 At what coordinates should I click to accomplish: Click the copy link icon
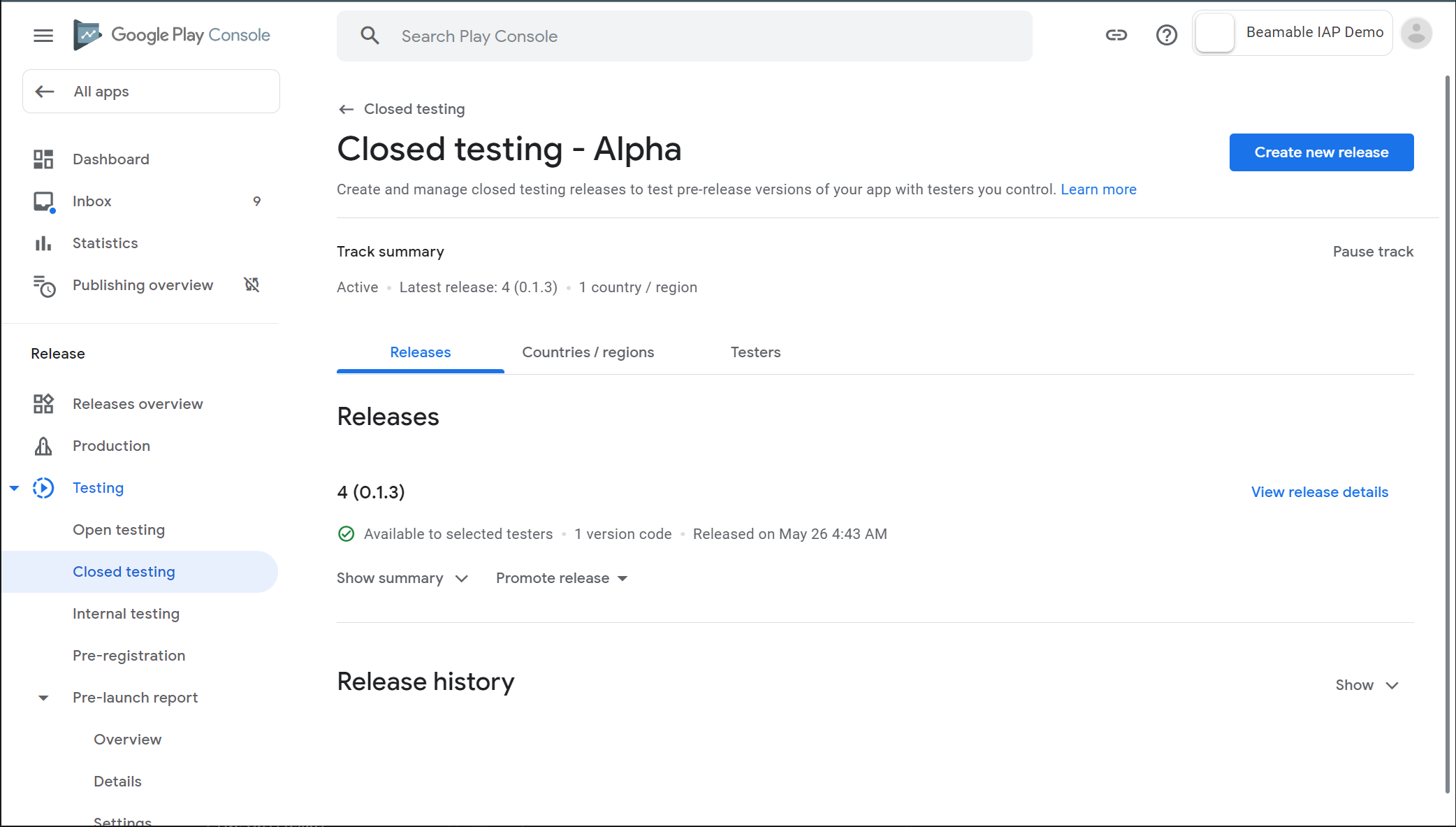1116,35
